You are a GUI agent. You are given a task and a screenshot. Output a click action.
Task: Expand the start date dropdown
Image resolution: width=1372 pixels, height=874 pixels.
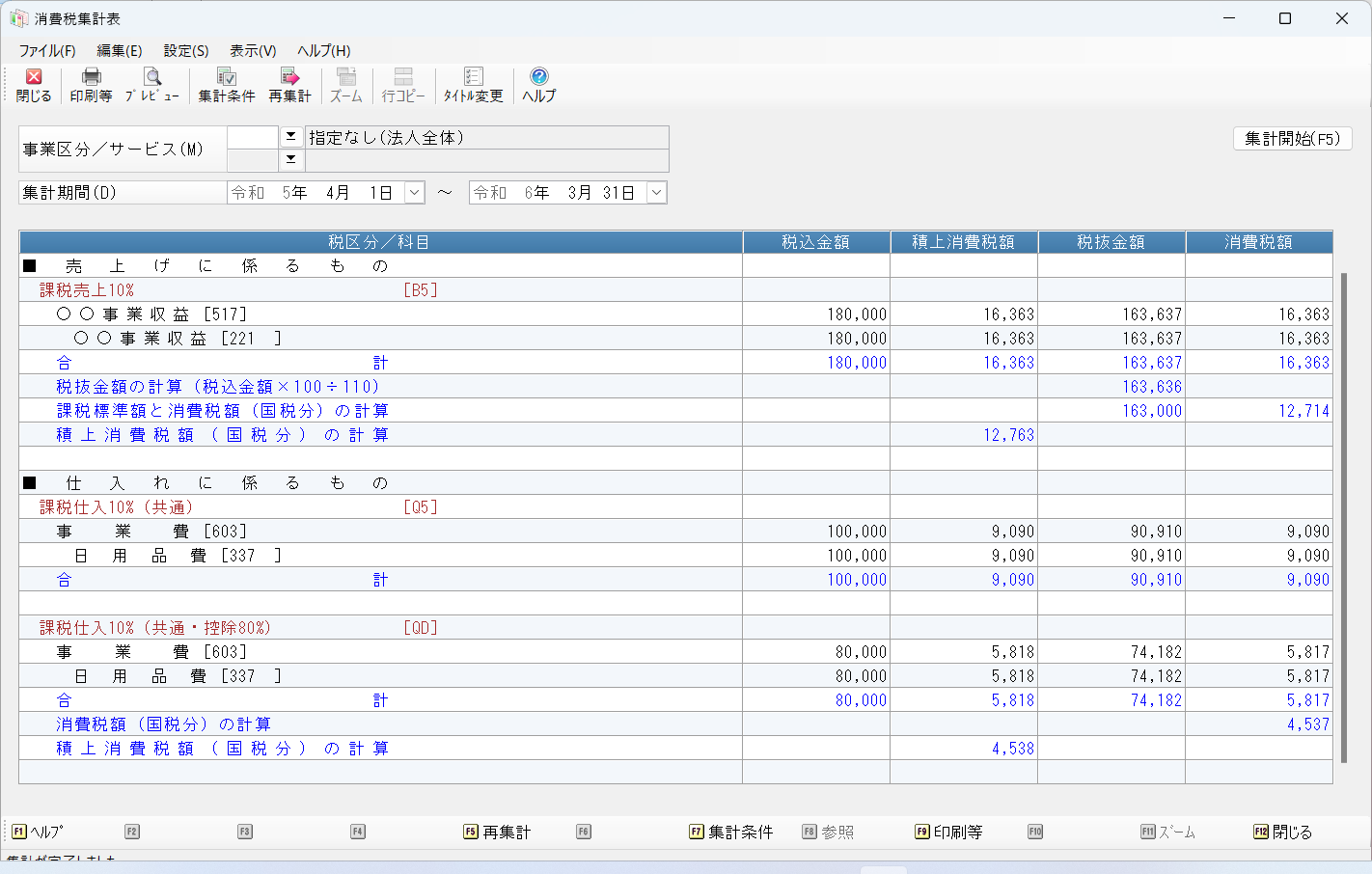click(414, 193)
